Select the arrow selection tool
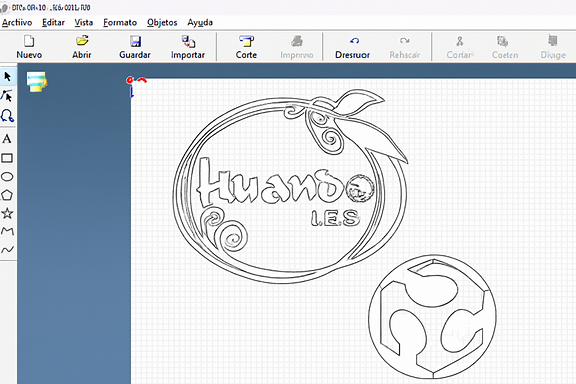 pyautogui.click(x=7, y=77)
